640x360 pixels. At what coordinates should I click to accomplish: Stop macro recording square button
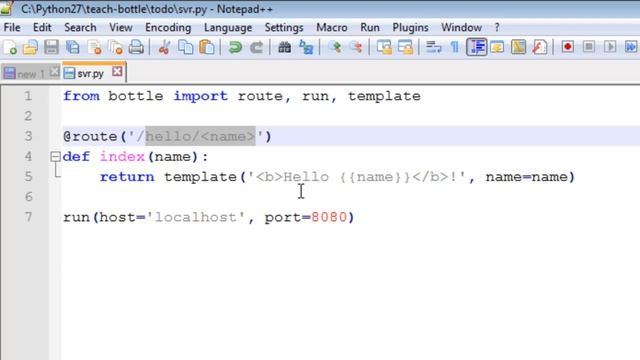(x=589, y=47)
